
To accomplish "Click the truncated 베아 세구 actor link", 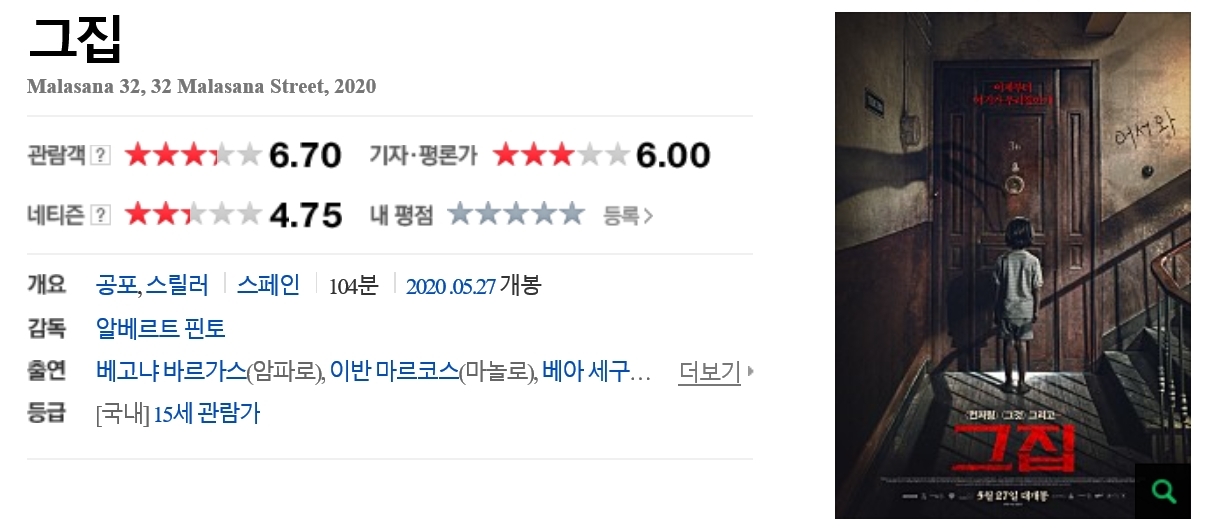I will (x=596, y=372).
